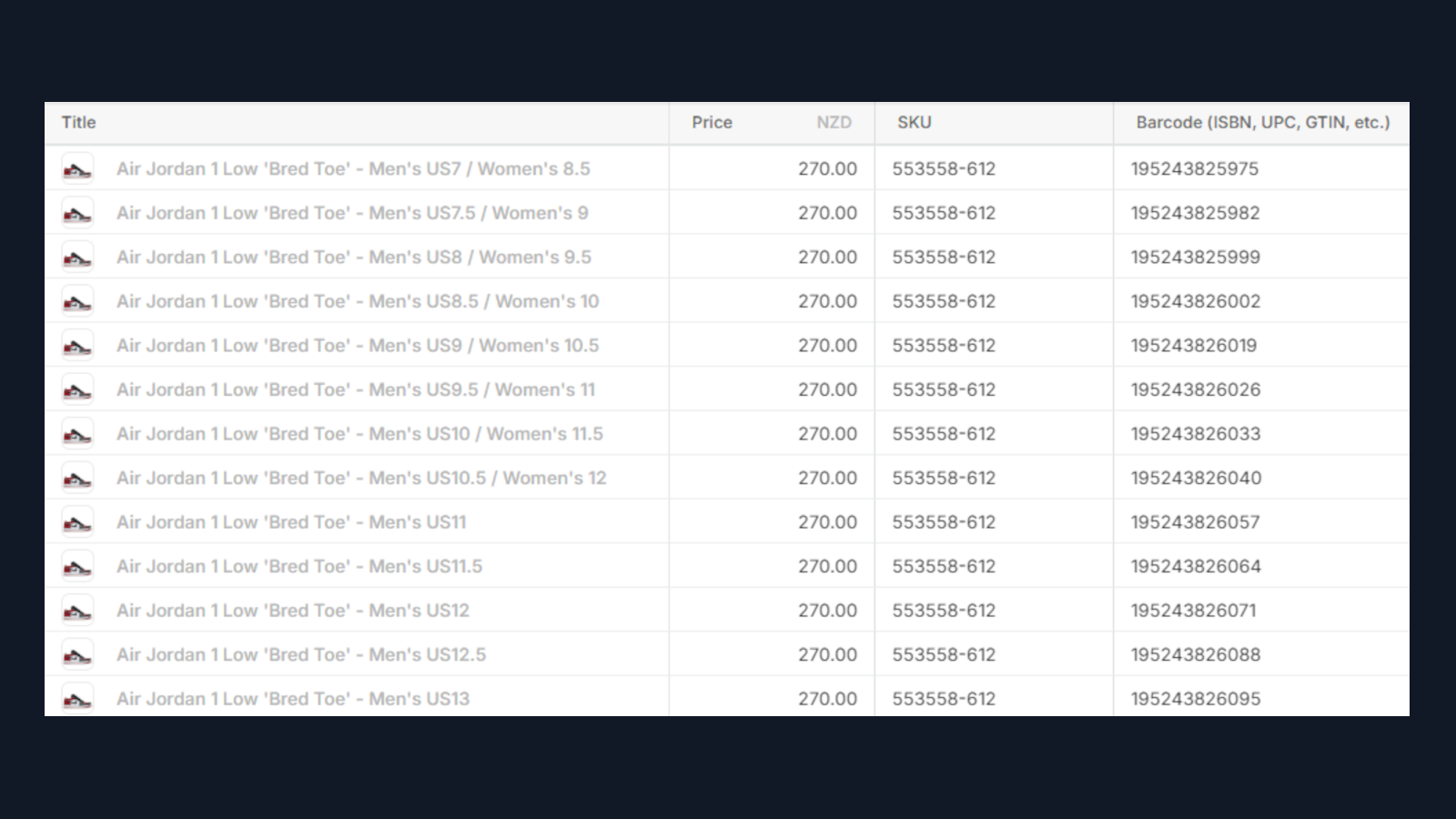
Task: Click barcode 195243826095
Action: [1196, 698]
